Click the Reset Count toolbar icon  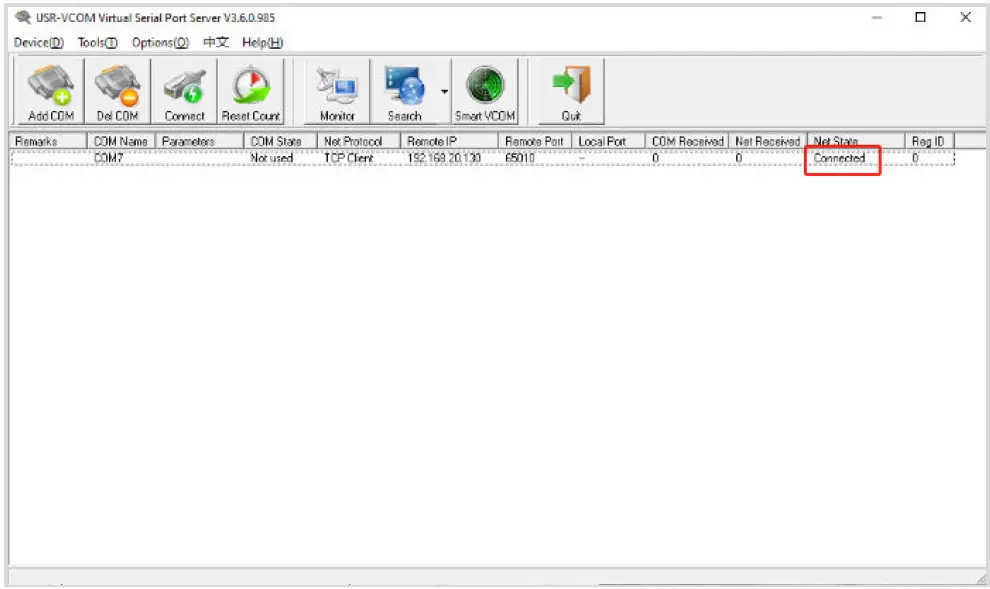click(x=251, y=92)
